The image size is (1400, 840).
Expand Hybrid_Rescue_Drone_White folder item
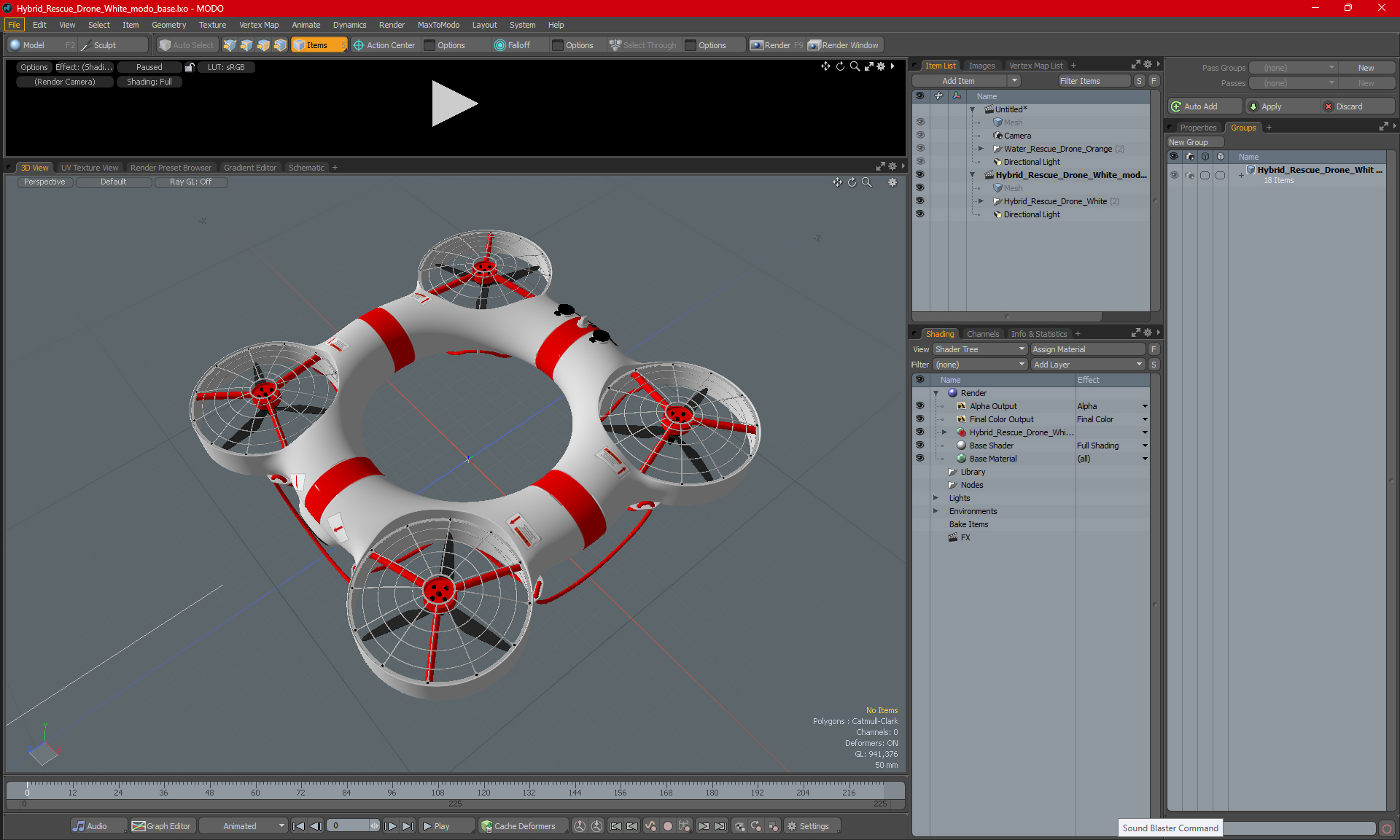coord(981,201)
